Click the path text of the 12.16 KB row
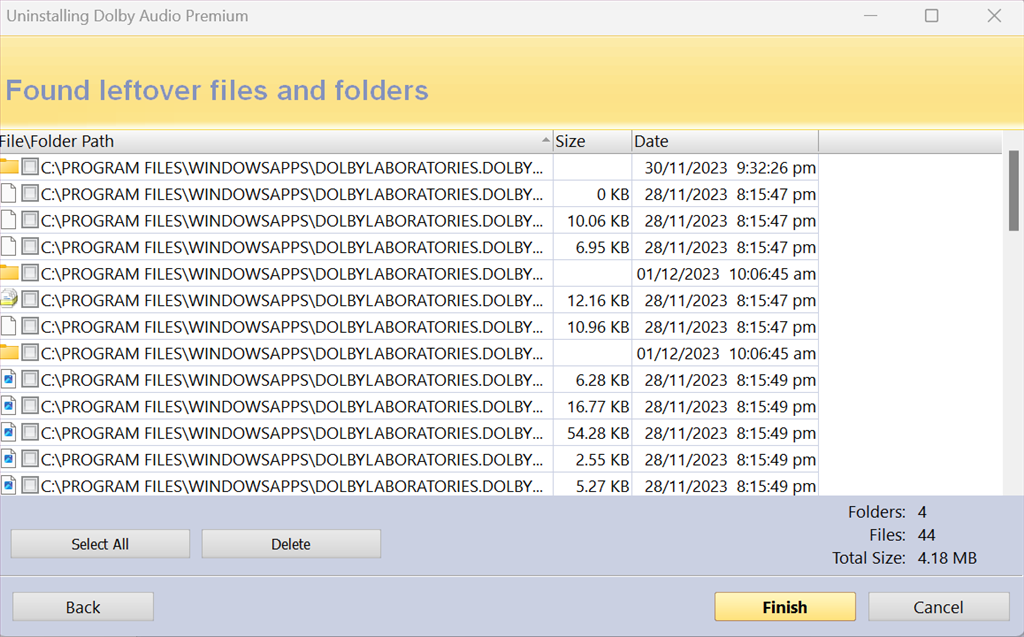 (292, 301)
